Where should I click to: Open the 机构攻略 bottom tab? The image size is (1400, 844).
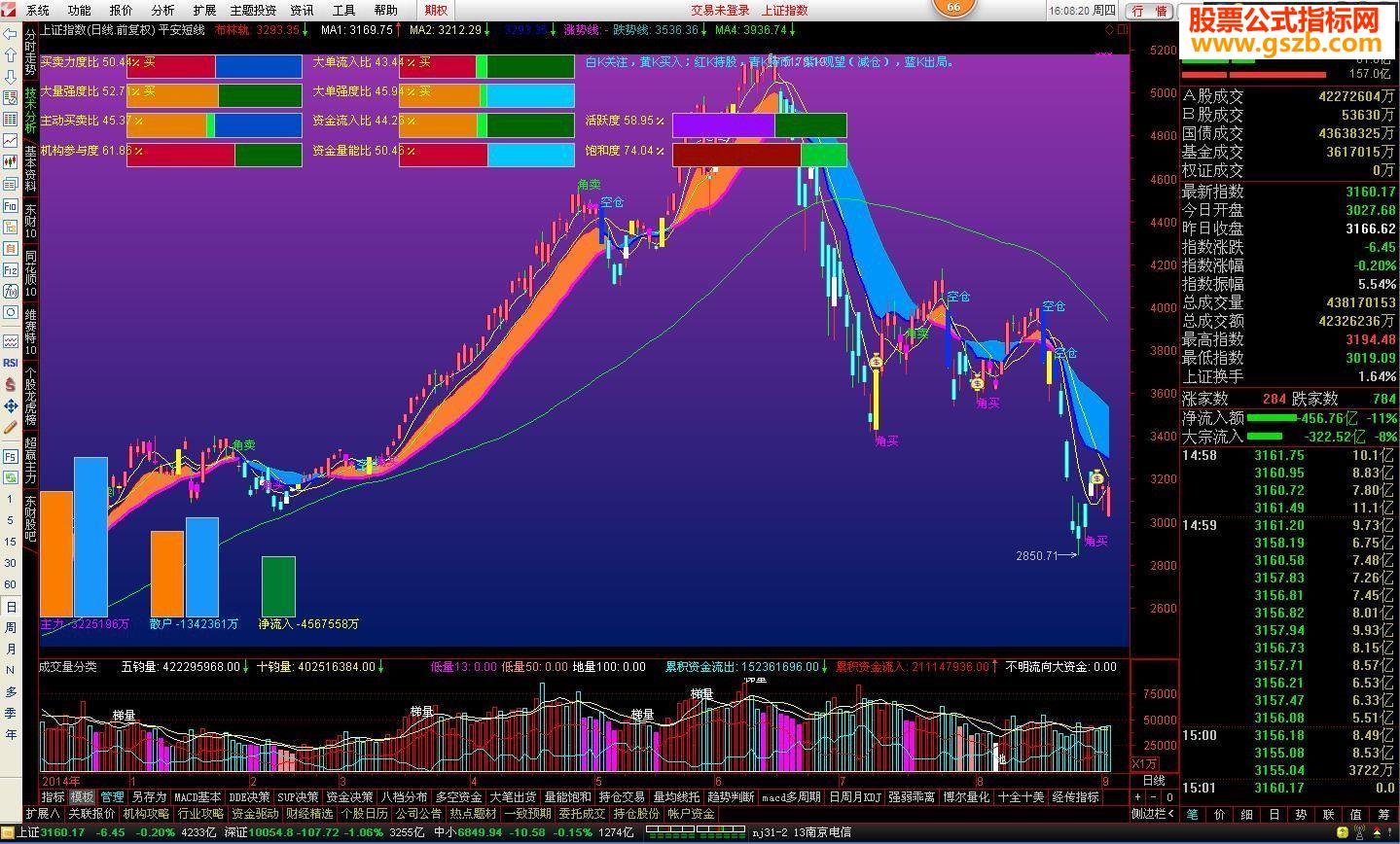[146, 814]
